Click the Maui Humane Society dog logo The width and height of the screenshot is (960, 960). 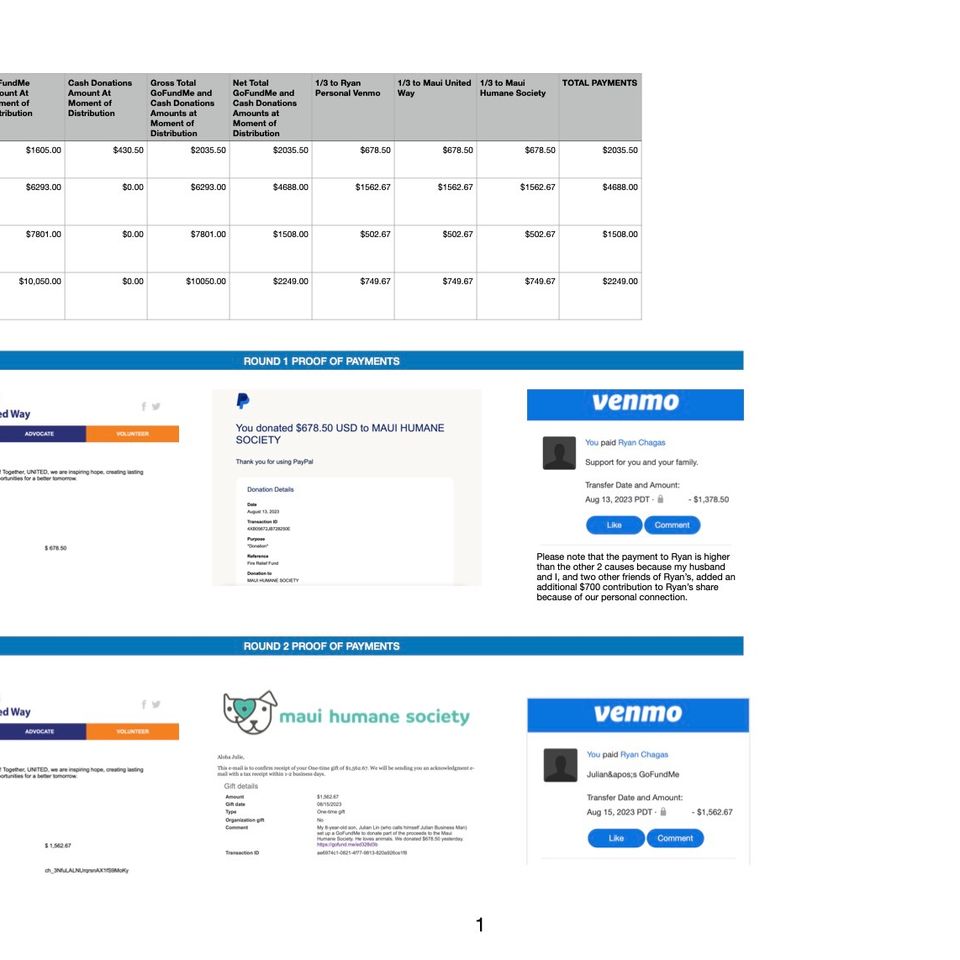tap(250, 712)
